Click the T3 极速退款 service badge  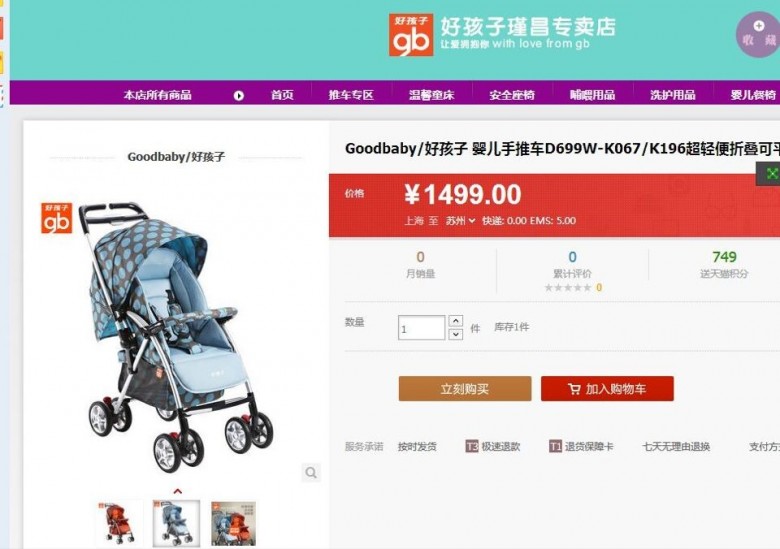(x=492, y=447)
